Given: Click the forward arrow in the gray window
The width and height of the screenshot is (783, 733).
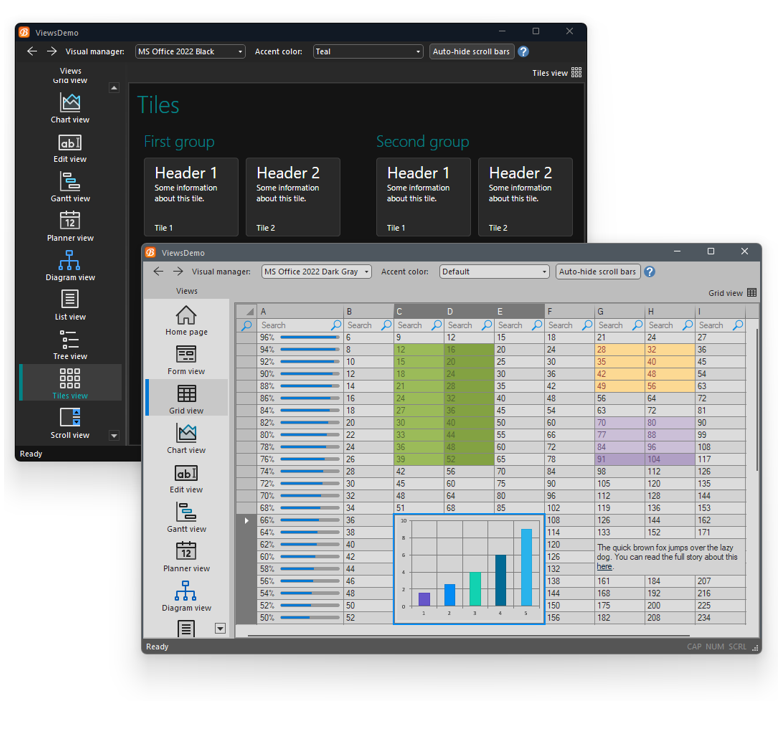Looking at the screenshot, I should coord(178,272).
